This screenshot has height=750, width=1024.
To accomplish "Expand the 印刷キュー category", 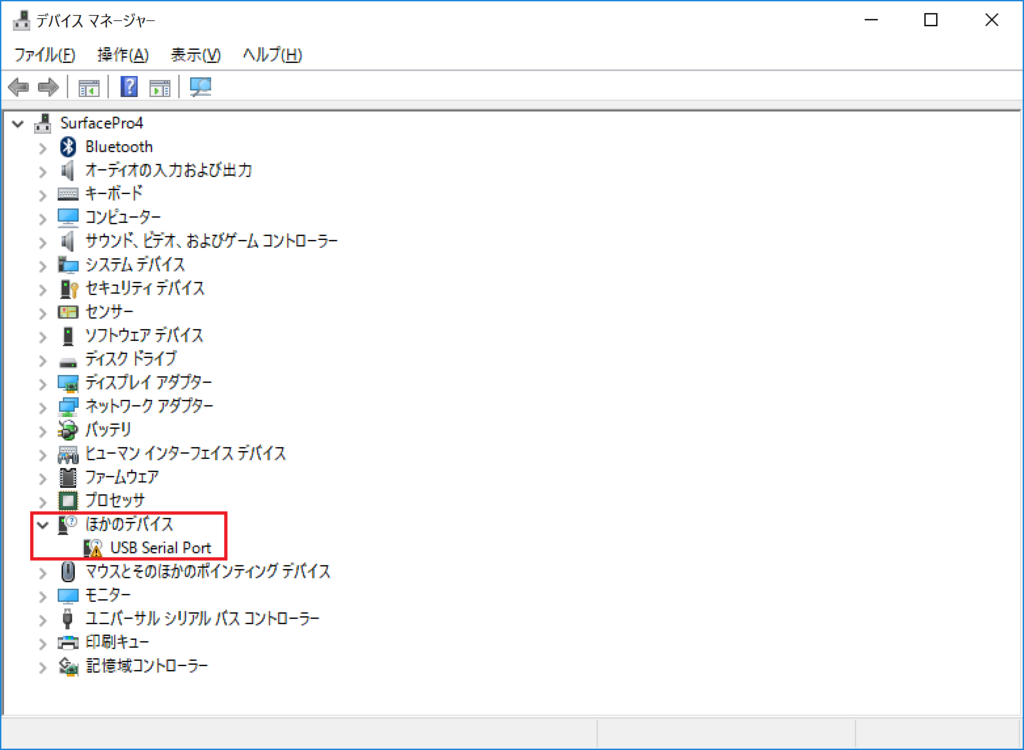I will point(43,643).
